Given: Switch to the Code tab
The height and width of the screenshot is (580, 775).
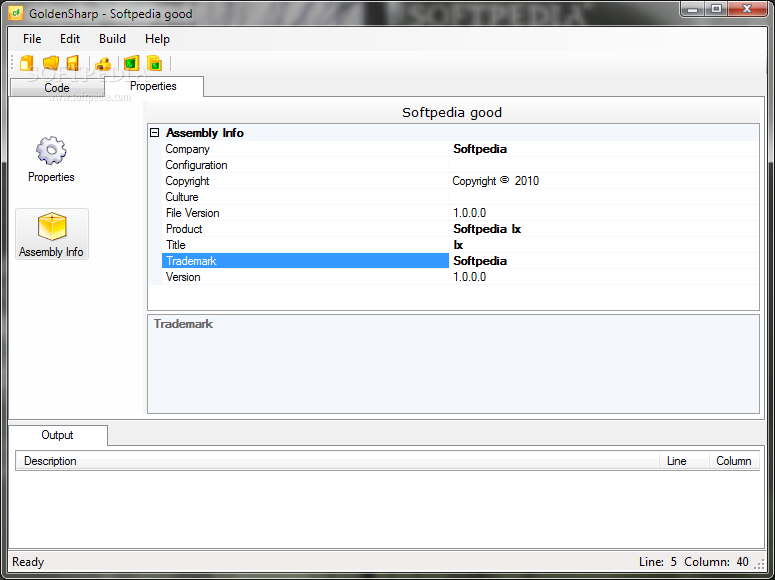Looking at the screenshot, I should 57,88.
